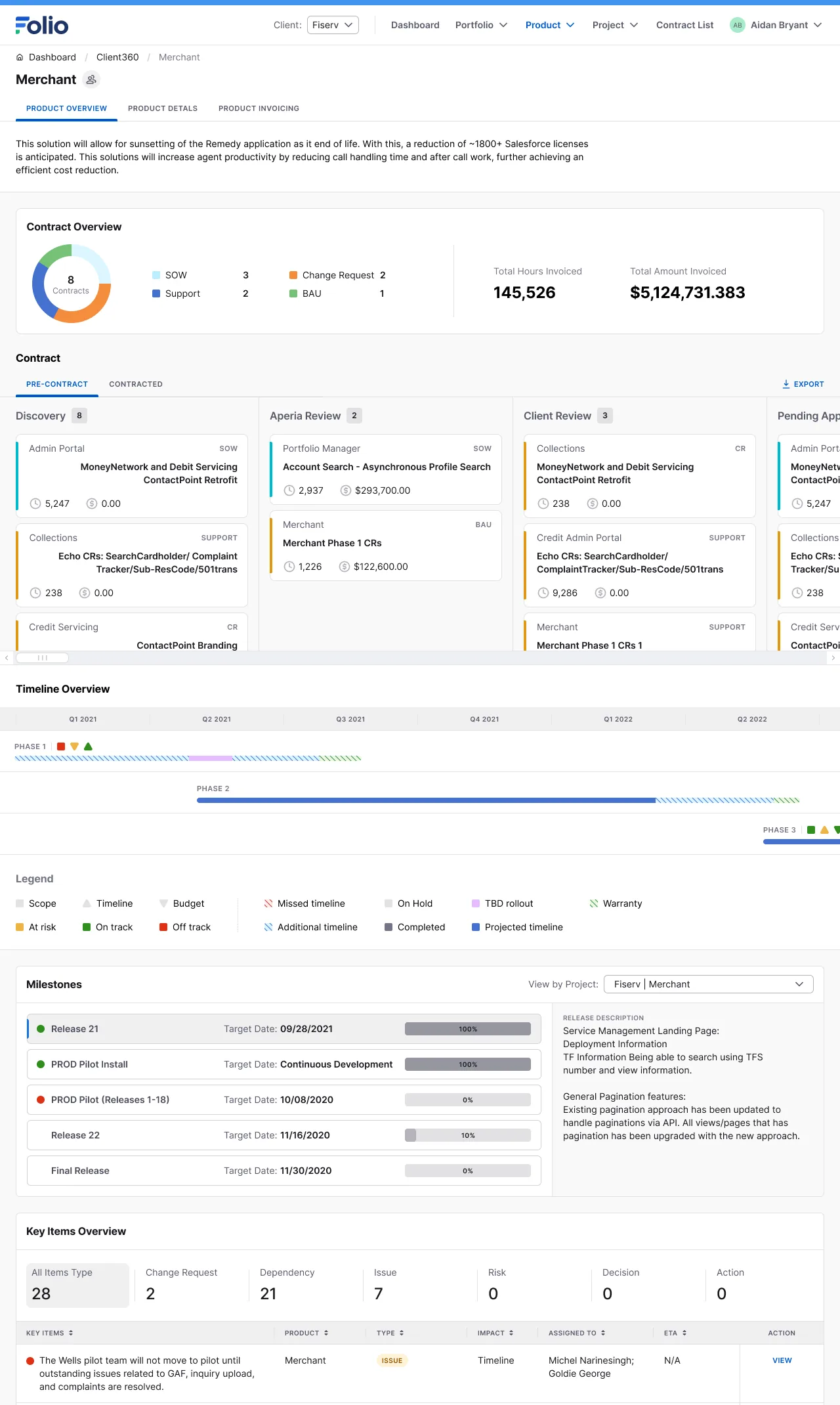Go to Dashboard in the top navigation

click(x=415, y=25)
